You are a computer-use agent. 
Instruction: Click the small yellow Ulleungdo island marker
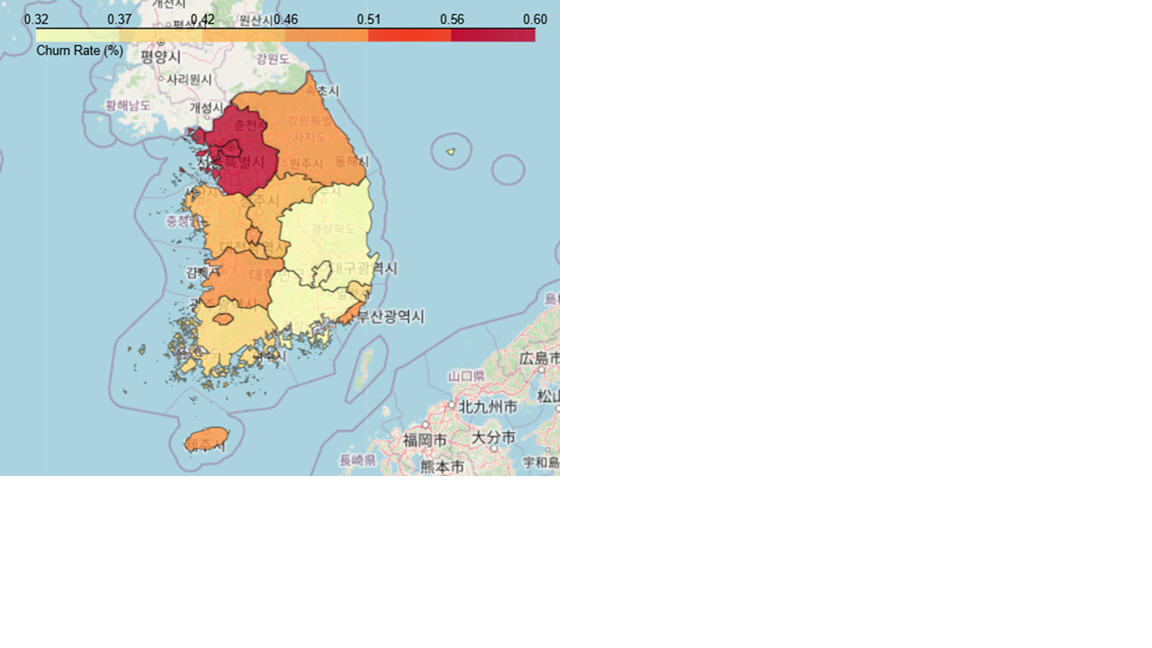click(451, 152)
